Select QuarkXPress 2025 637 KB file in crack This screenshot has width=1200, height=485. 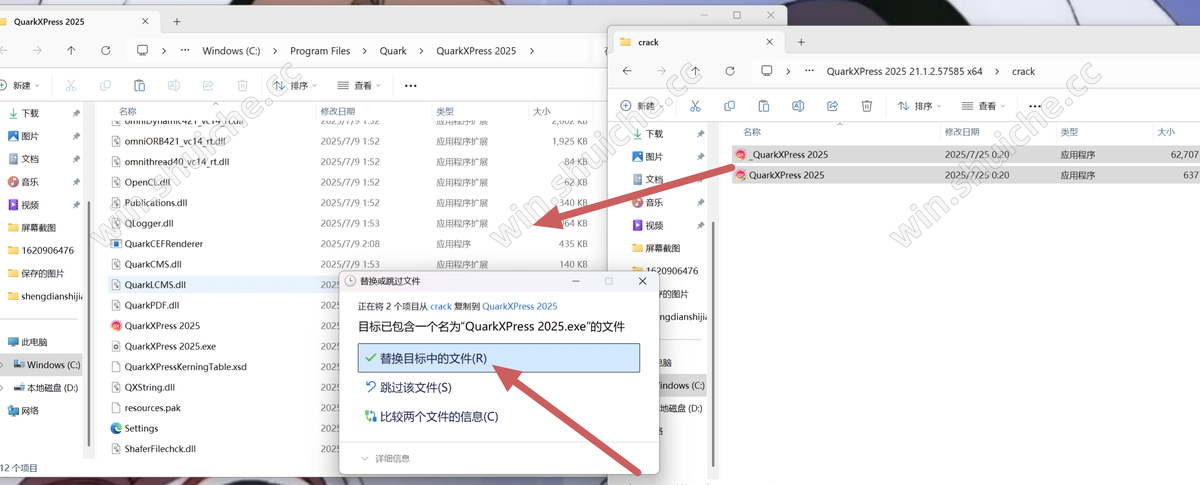click(x=966, y=174)
